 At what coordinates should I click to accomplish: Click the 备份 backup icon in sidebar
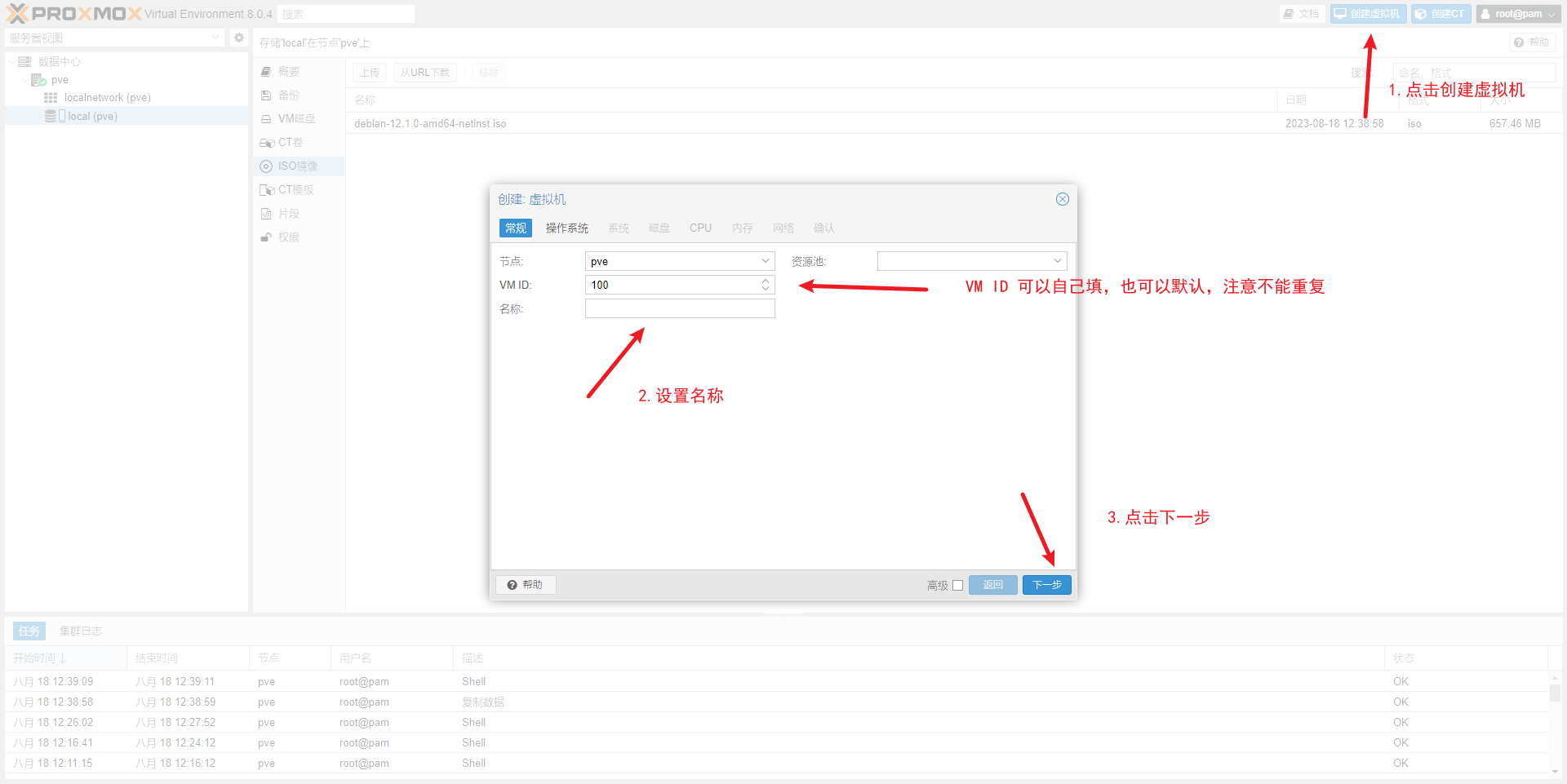click(266, 95)
